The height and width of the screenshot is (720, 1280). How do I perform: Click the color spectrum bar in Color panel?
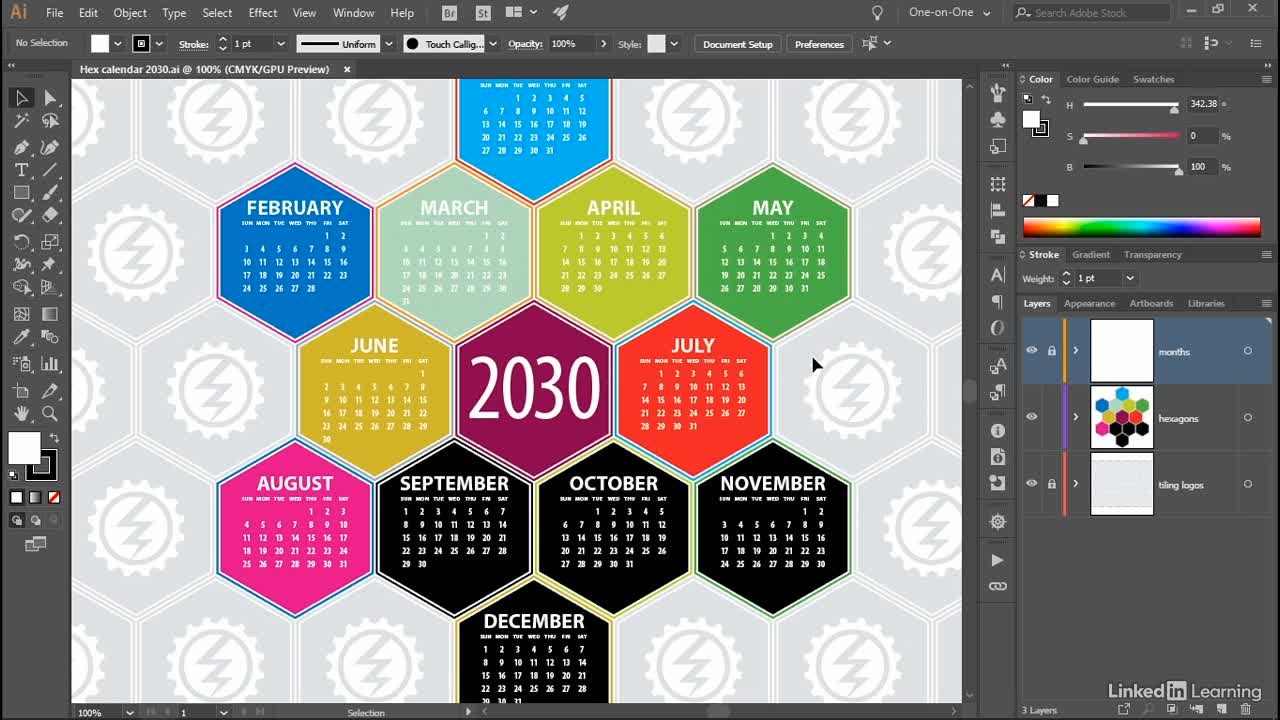pos(1141,227)
